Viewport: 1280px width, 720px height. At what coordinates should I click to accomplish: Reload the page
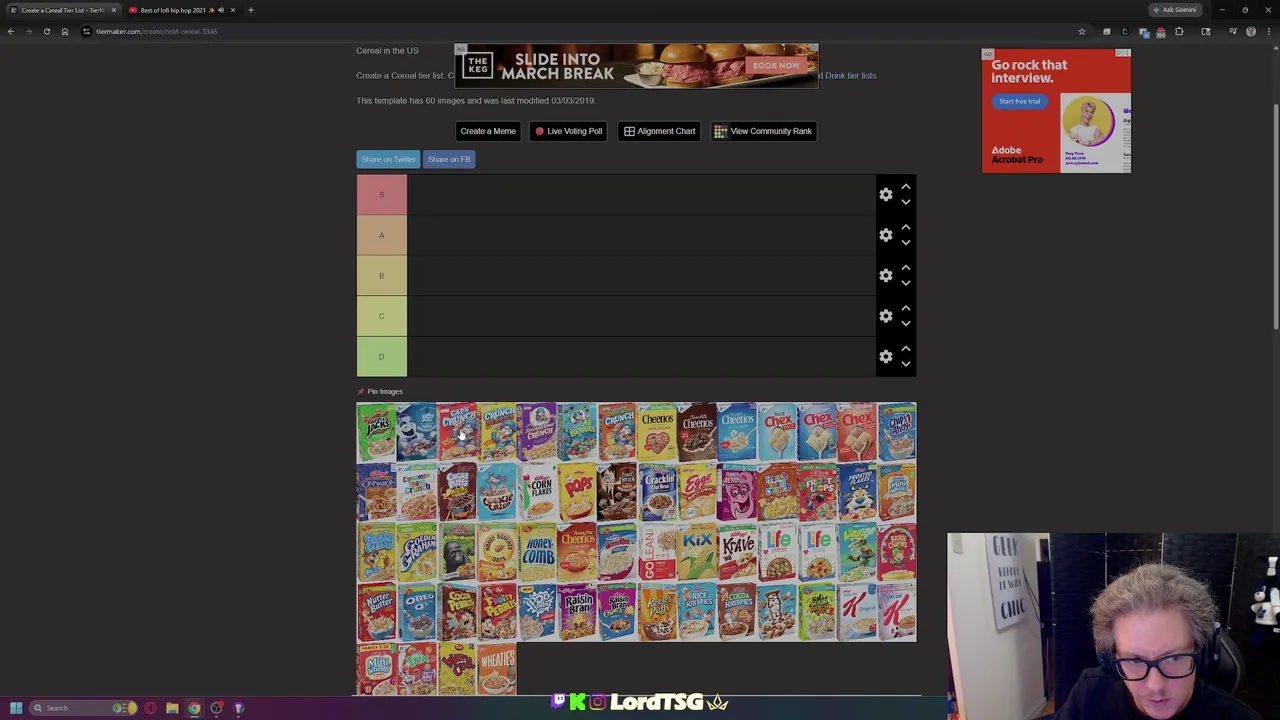47,32
